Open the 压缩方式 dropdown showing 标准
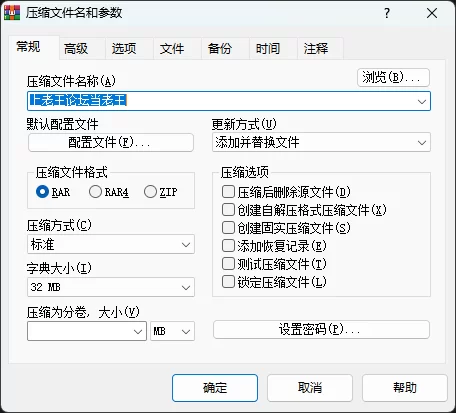 111,244
